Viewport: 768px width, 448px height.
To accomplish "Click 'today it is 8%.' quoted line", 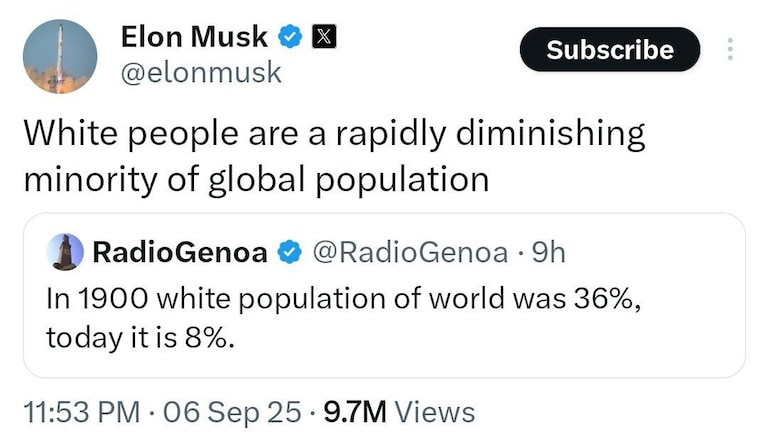I will 140,337.
